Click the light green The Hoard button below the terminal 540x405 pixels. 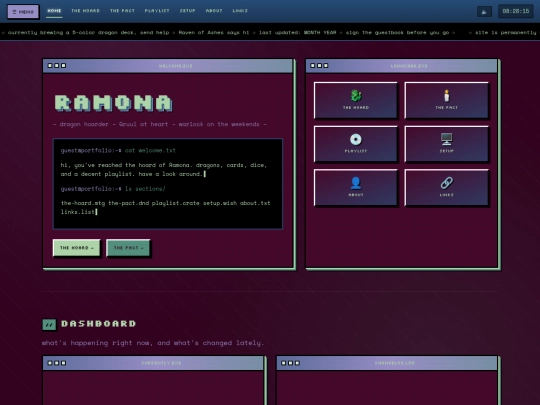click(x=76, y=248)
